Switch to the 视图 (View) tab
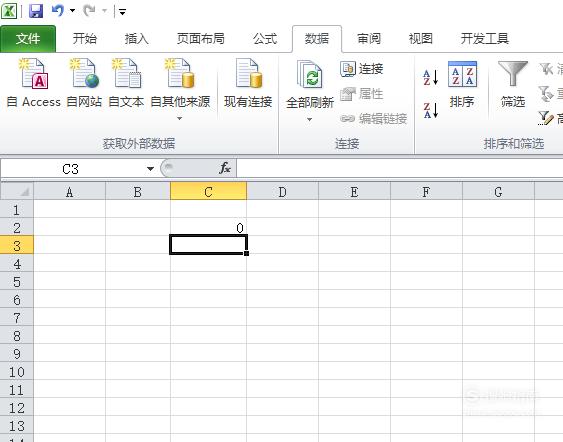Screen dimensions: 563x442 [x=420, y=39]
